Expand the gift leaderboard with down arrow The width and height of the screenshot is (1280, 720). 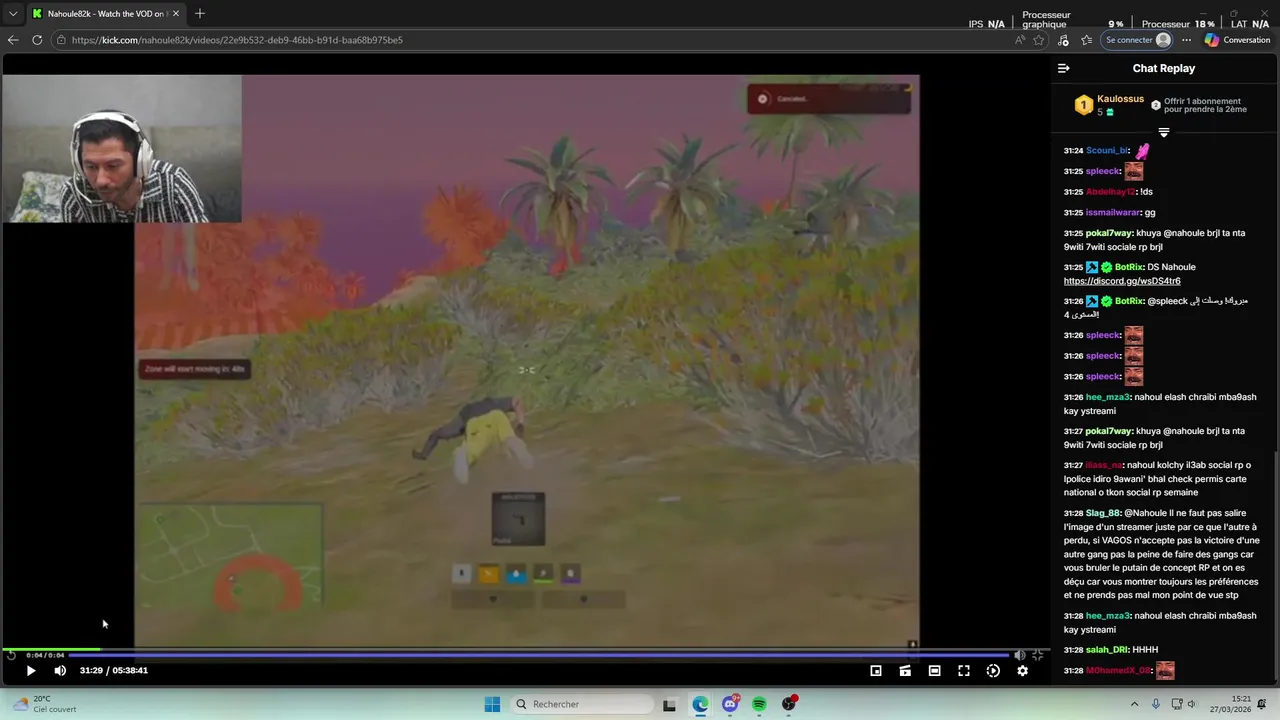click(x=1164, y=132)
